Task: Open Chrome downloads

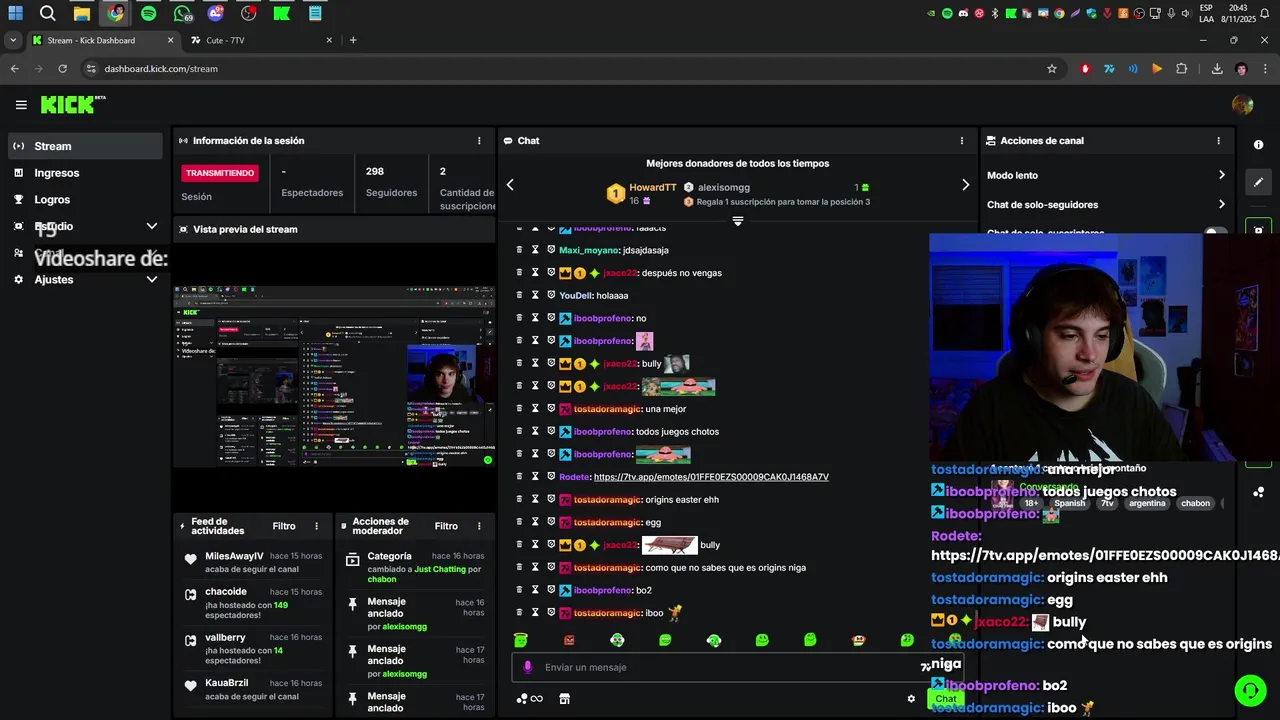Action: (1217, 69)
